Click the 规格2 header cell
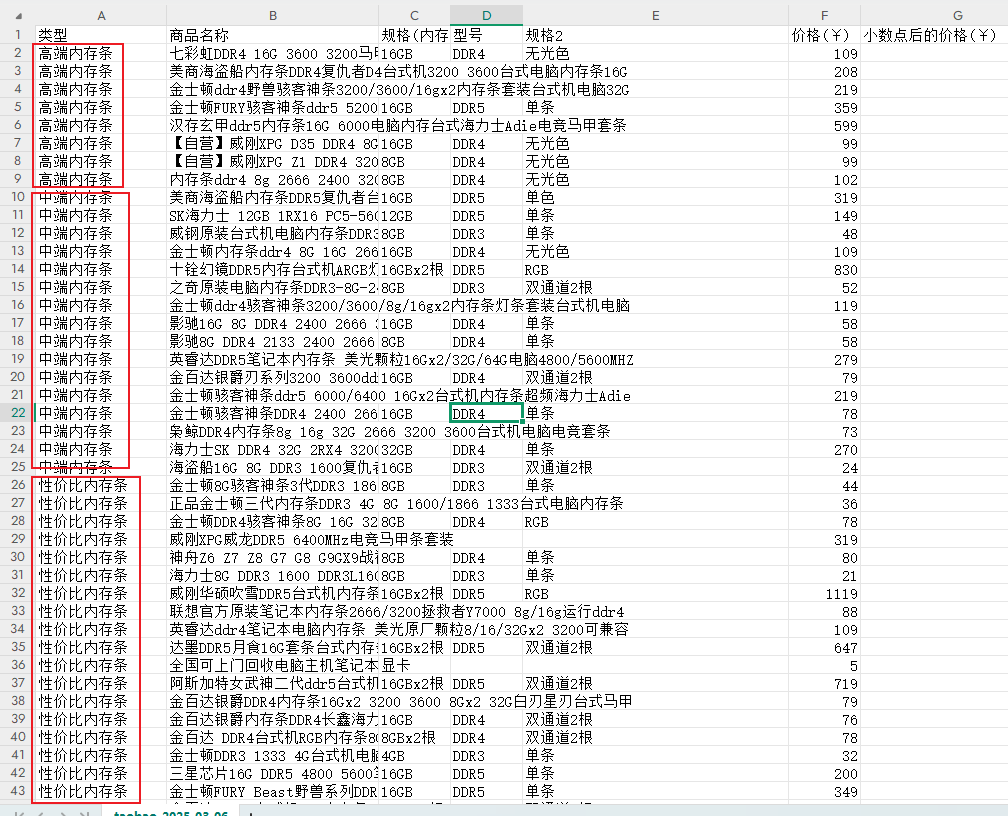The width and height of the screenshot is (1008, 816). (656, 35)
